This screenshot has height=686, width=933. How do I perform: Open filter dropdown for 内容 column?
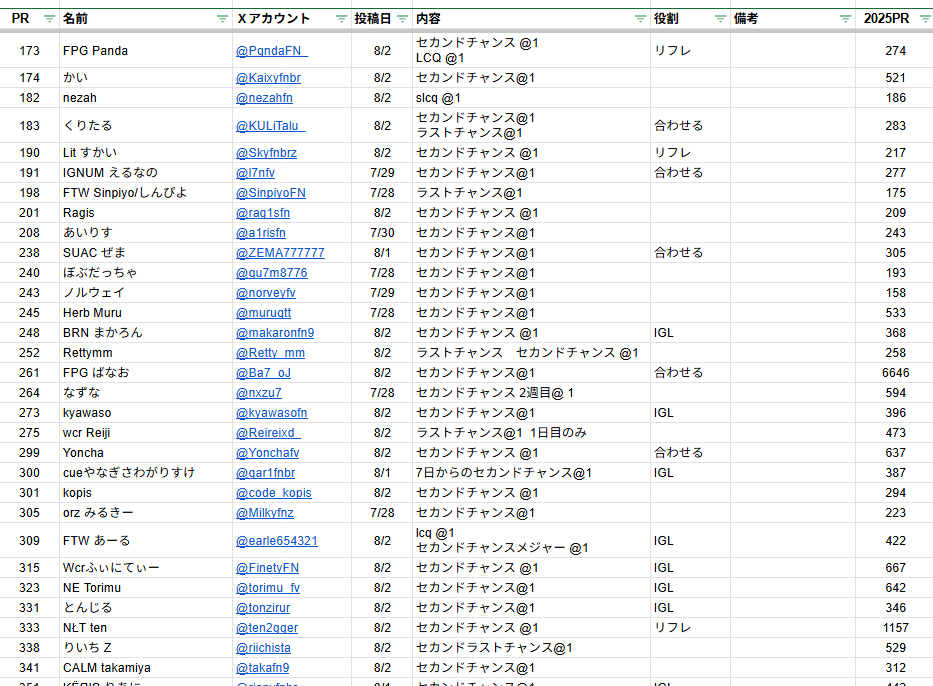pyautogui.click(x=640, y=19)
